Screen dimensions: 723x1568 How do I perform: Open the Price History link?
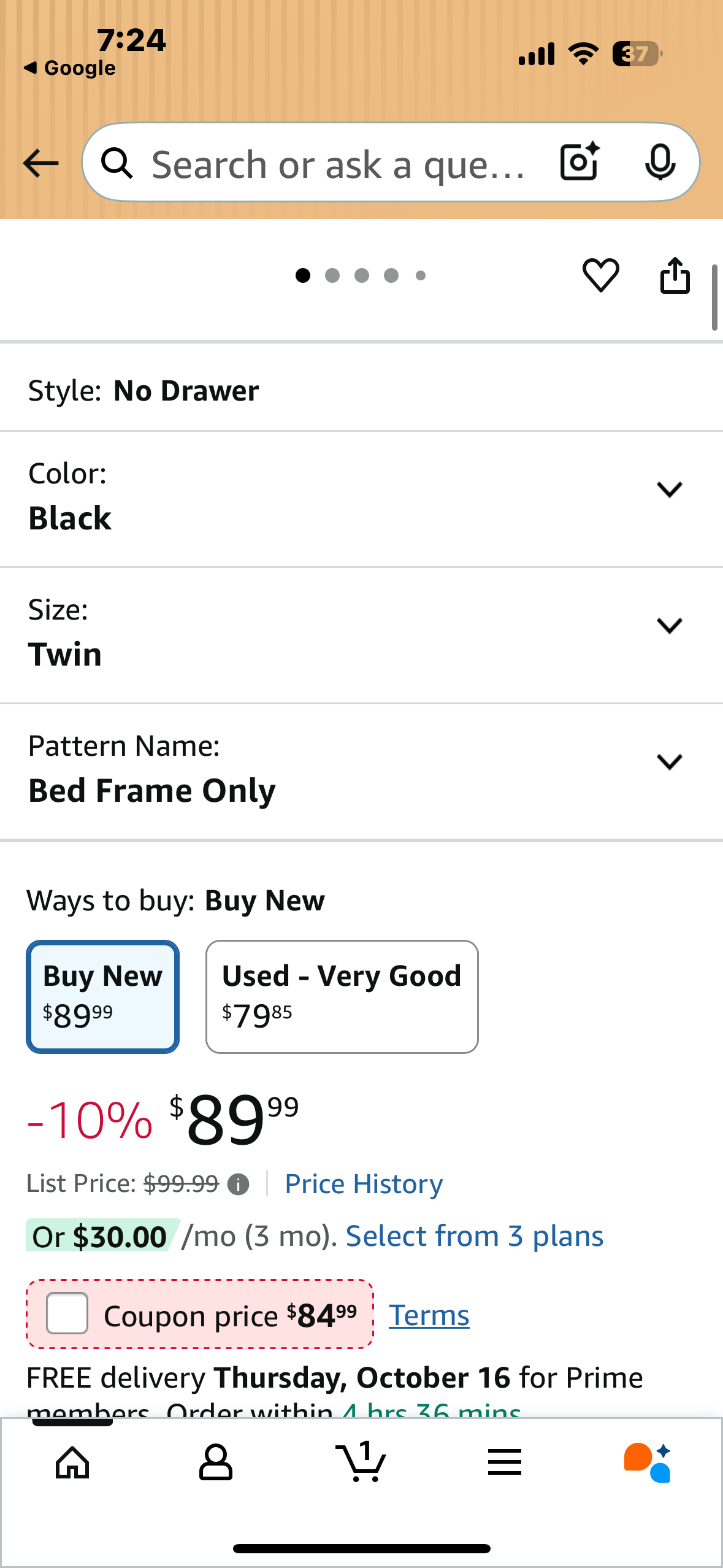click(x=364, y=1184)
